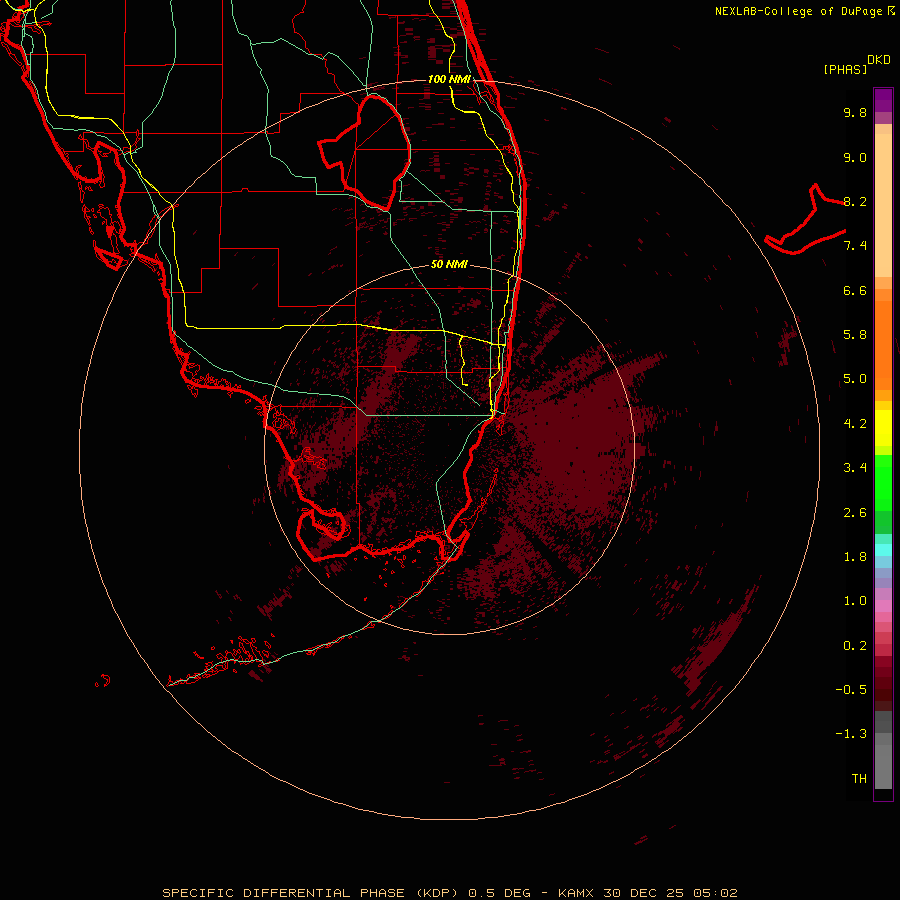Click the gray TH segment of color bar
Screen dimensions: 900x900
click(x=883, y=766)
